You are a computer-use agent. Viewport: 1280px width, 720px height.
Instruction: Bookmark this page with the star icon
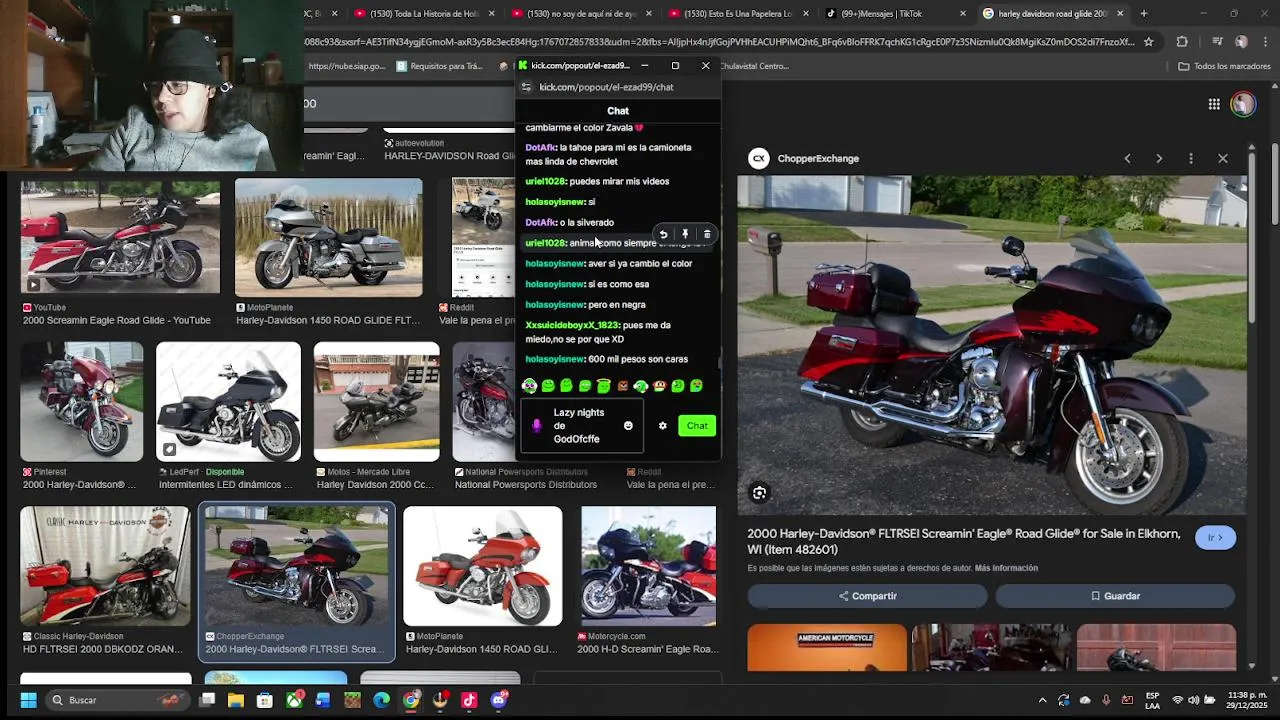(x=1148, y=42)
